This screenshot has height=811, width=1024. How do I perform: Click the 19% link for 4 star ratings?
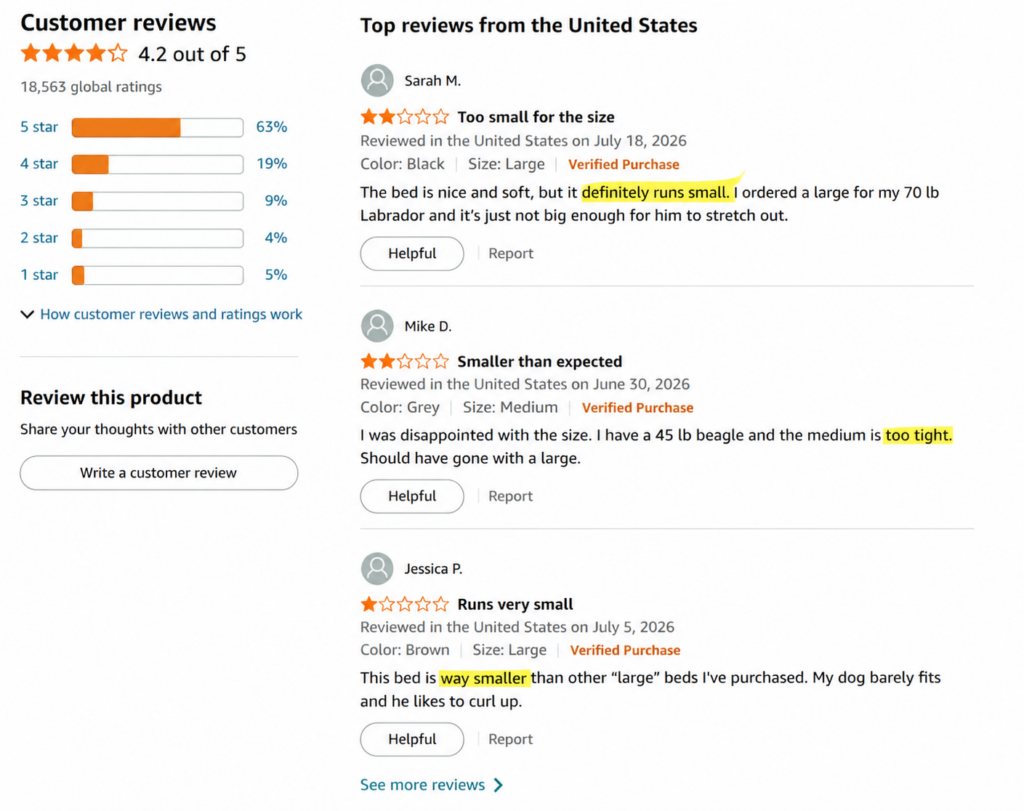(272, 164)
